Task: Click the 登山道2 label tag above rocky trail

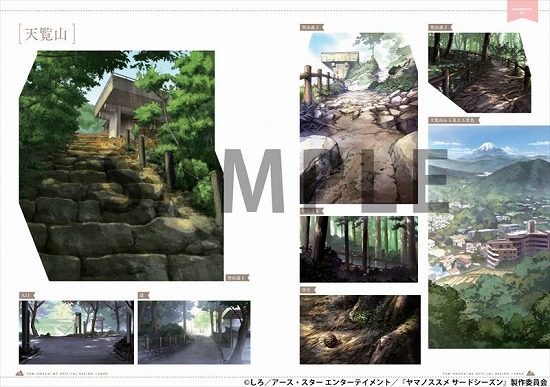Action: (311, 27)
